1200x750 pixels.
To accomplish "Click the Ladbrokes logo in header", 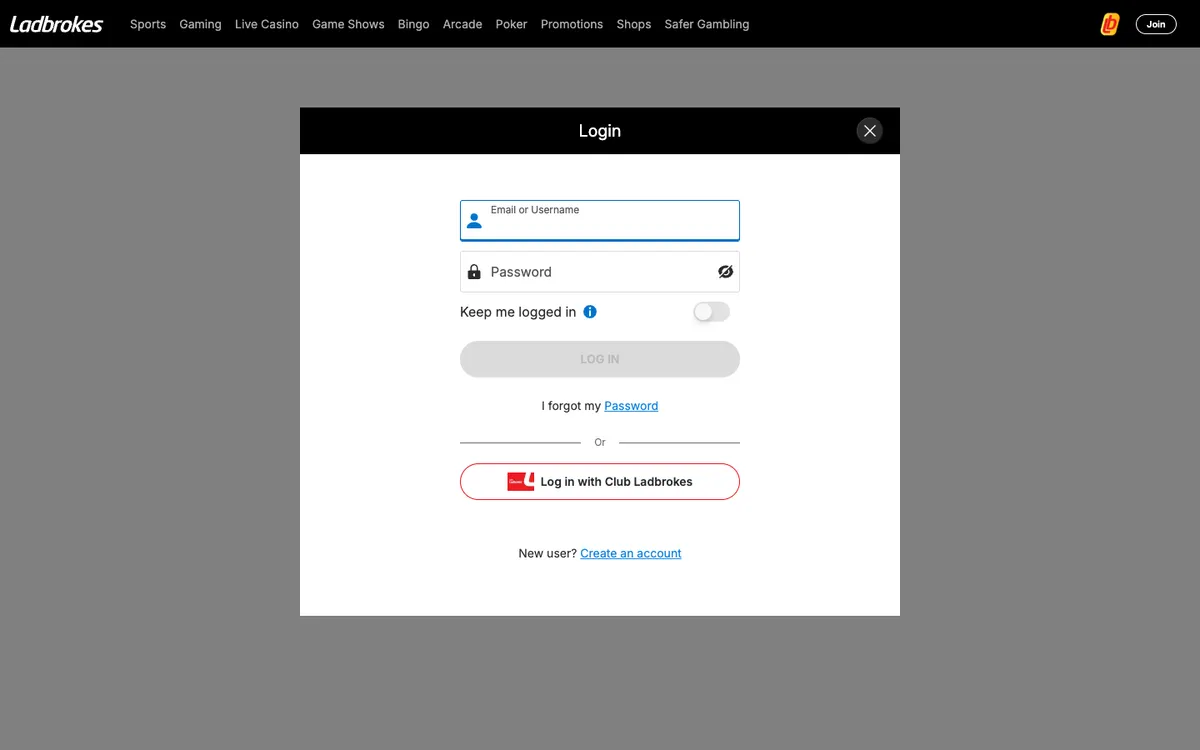I will tap(56, 24).
